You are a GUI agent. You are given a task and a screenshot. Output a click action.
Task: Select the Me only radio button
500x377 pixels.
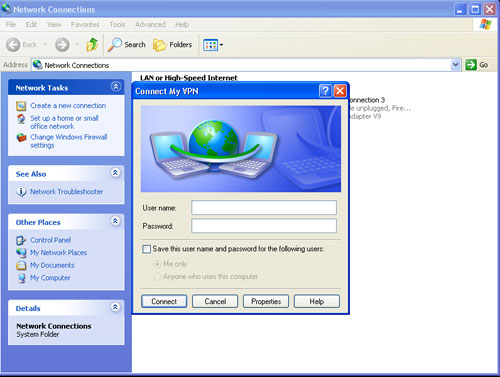coord(156,264)
